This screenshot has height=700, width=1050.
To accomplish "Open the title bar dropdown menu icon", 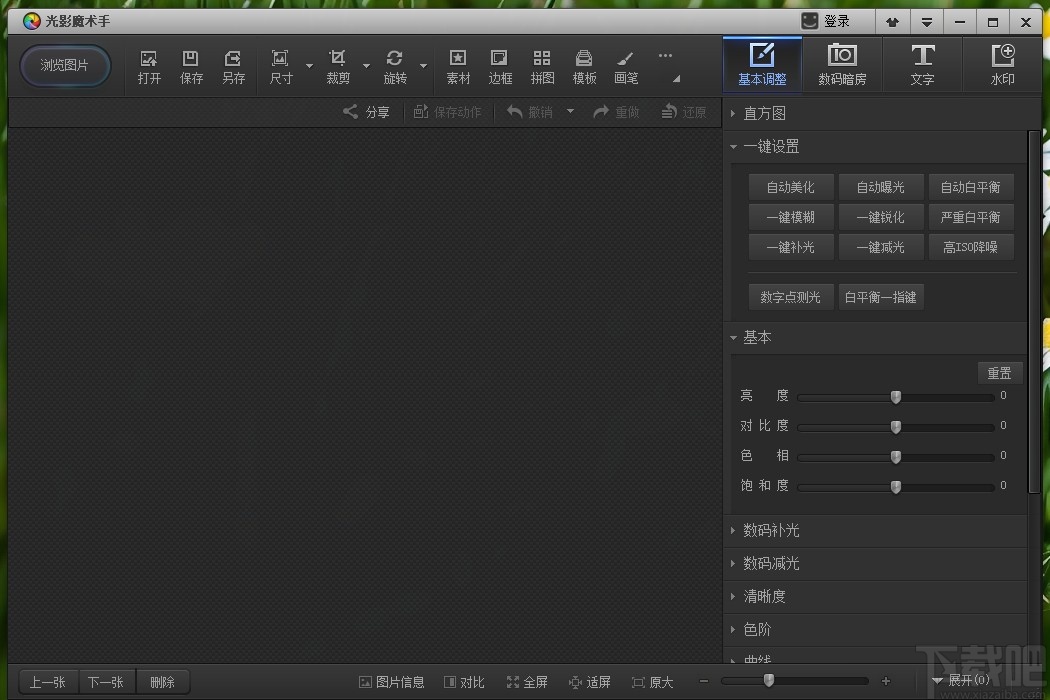I will point(927,22).
